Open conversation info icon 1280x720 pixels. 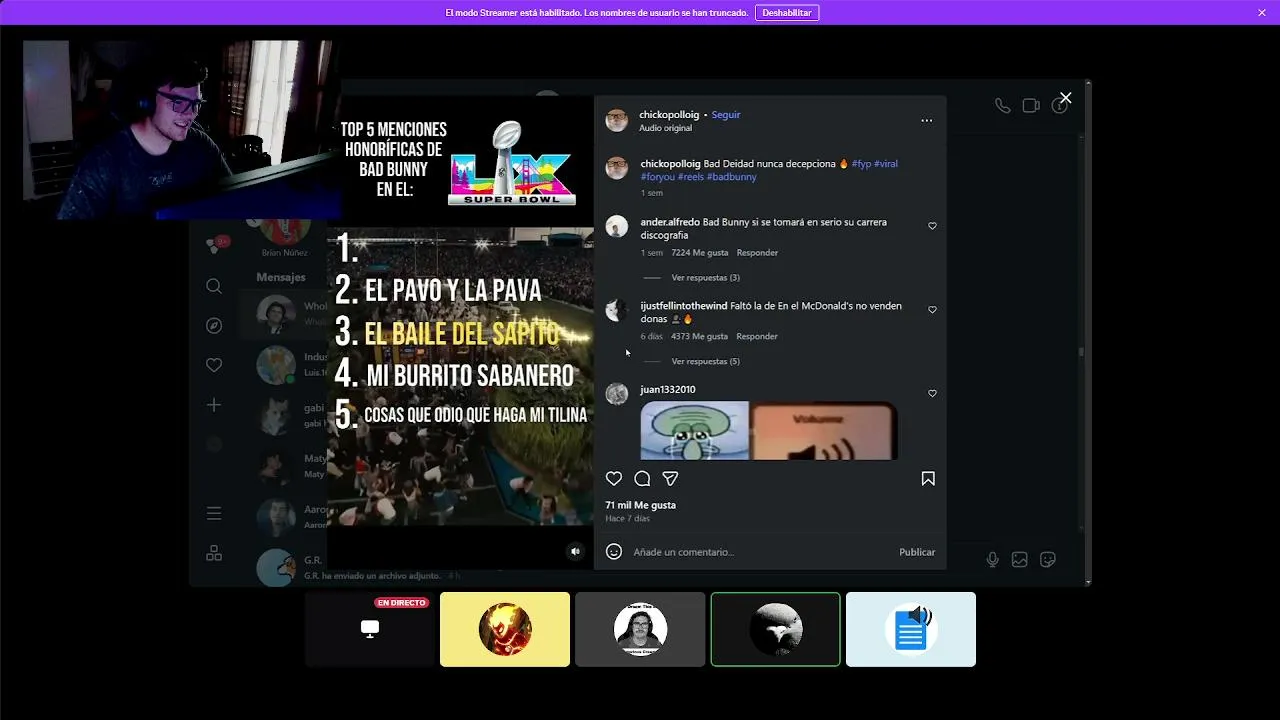tap(1059, 106)
